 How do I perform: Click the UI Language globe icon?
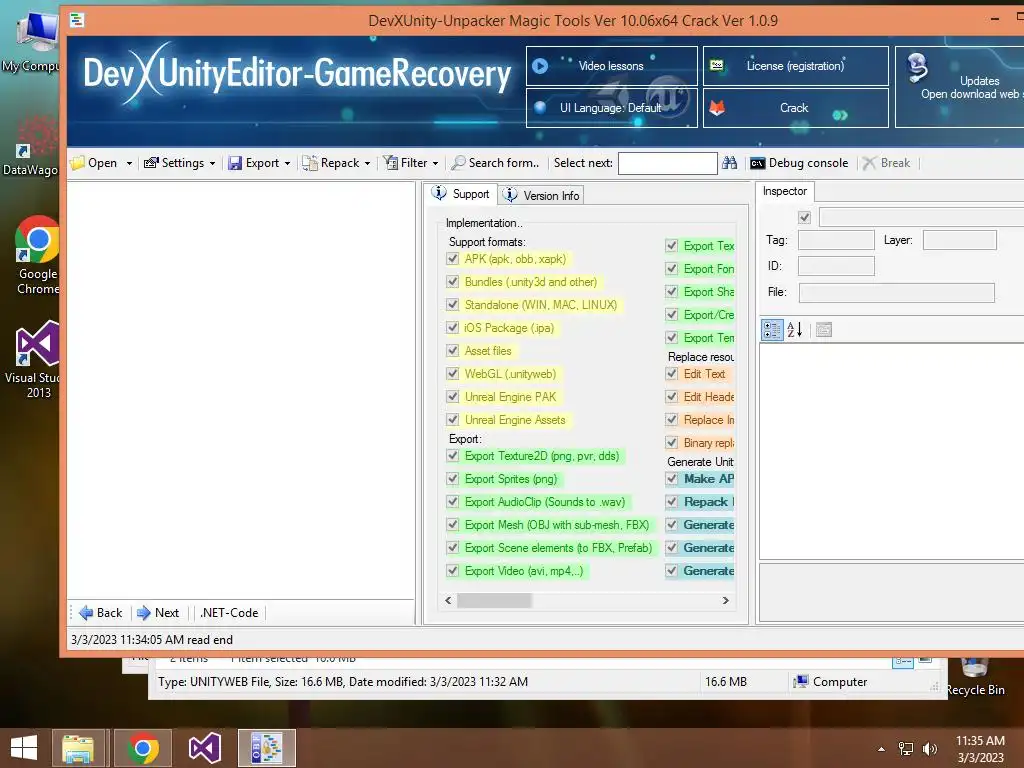540,108
